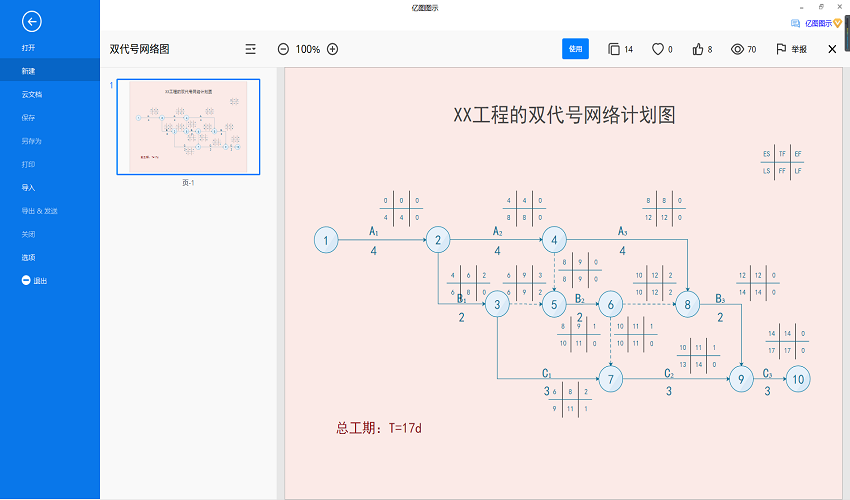850x500 pixels.
Task: Open 云文档 in the sidebar
Action: click(x=32, y=95)
